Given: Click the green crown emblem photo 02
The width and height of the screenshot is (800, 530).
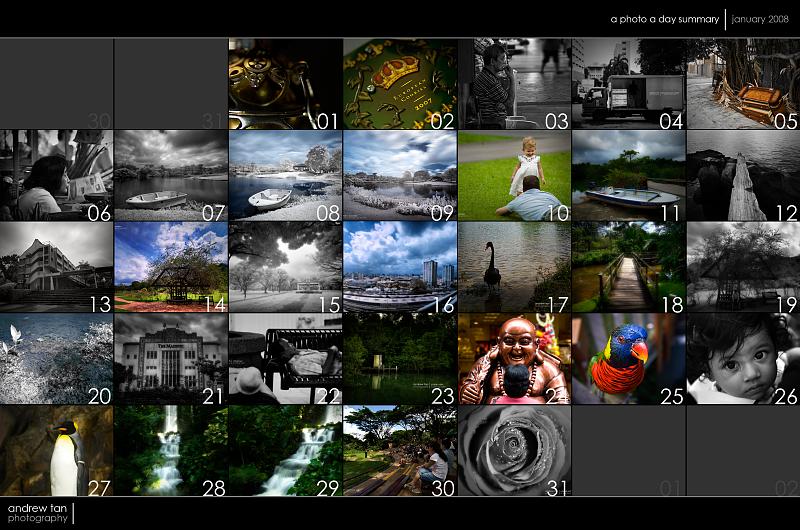Looking at the screenshot, I should click(400, 84).
